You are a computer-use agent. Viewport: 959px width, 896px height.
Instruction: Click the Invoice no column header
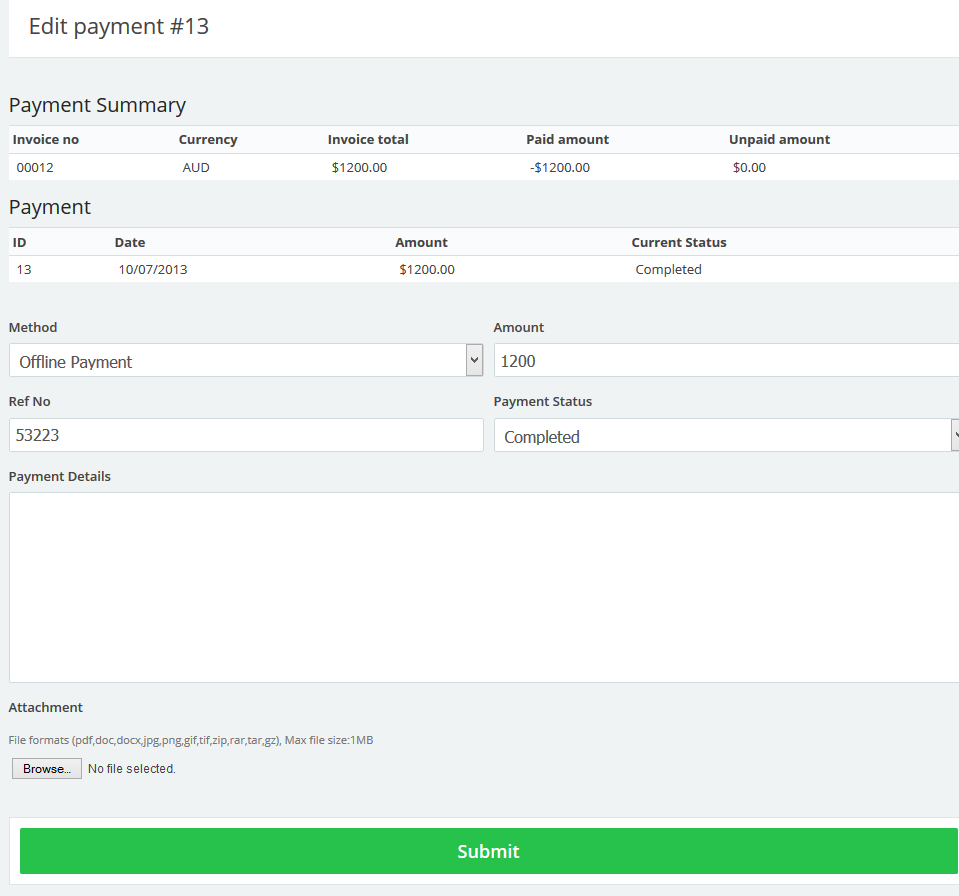(46, 140)
